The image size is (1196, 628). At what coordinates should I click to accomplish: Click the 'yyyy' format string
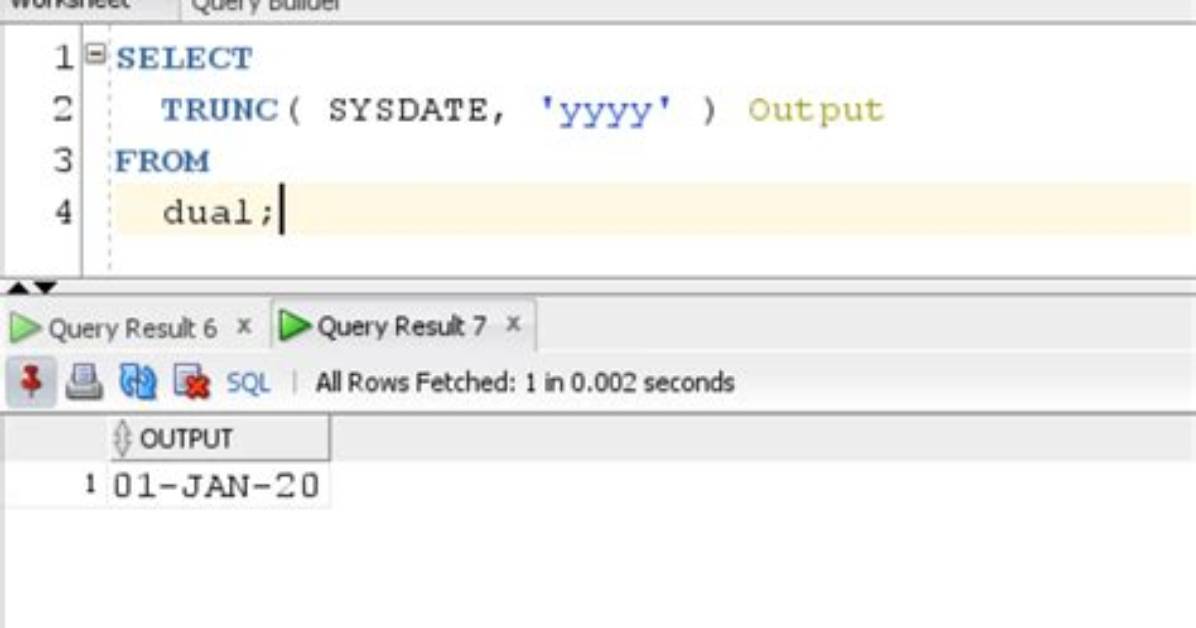point(606,111)
